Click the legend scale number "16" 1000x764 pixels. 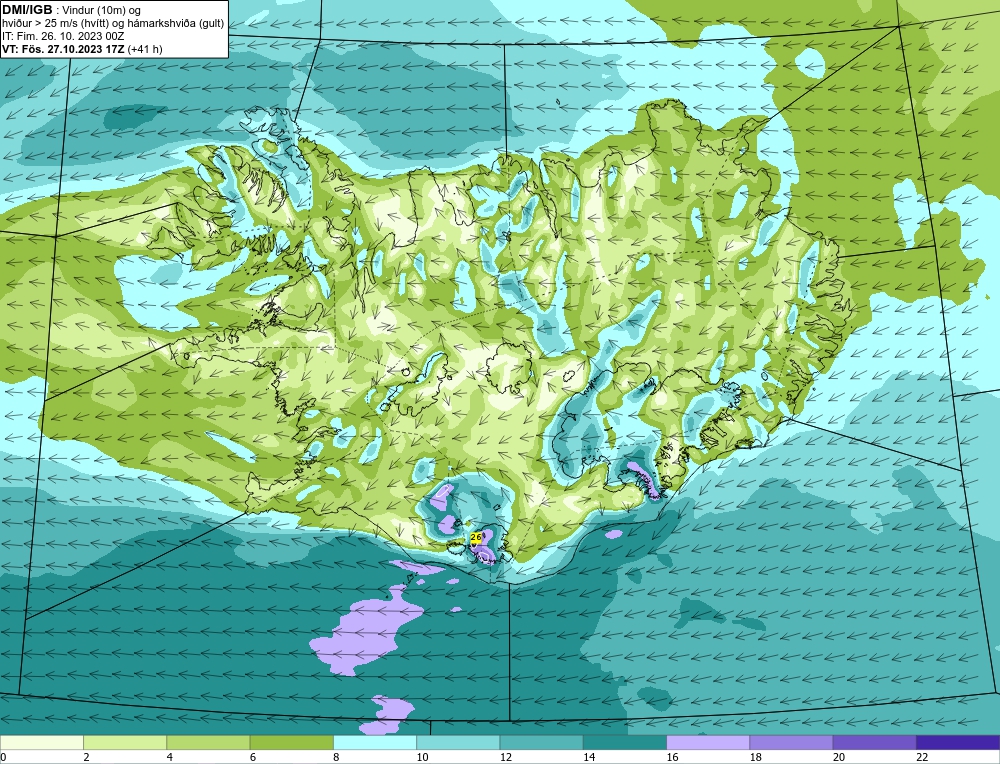672,757
